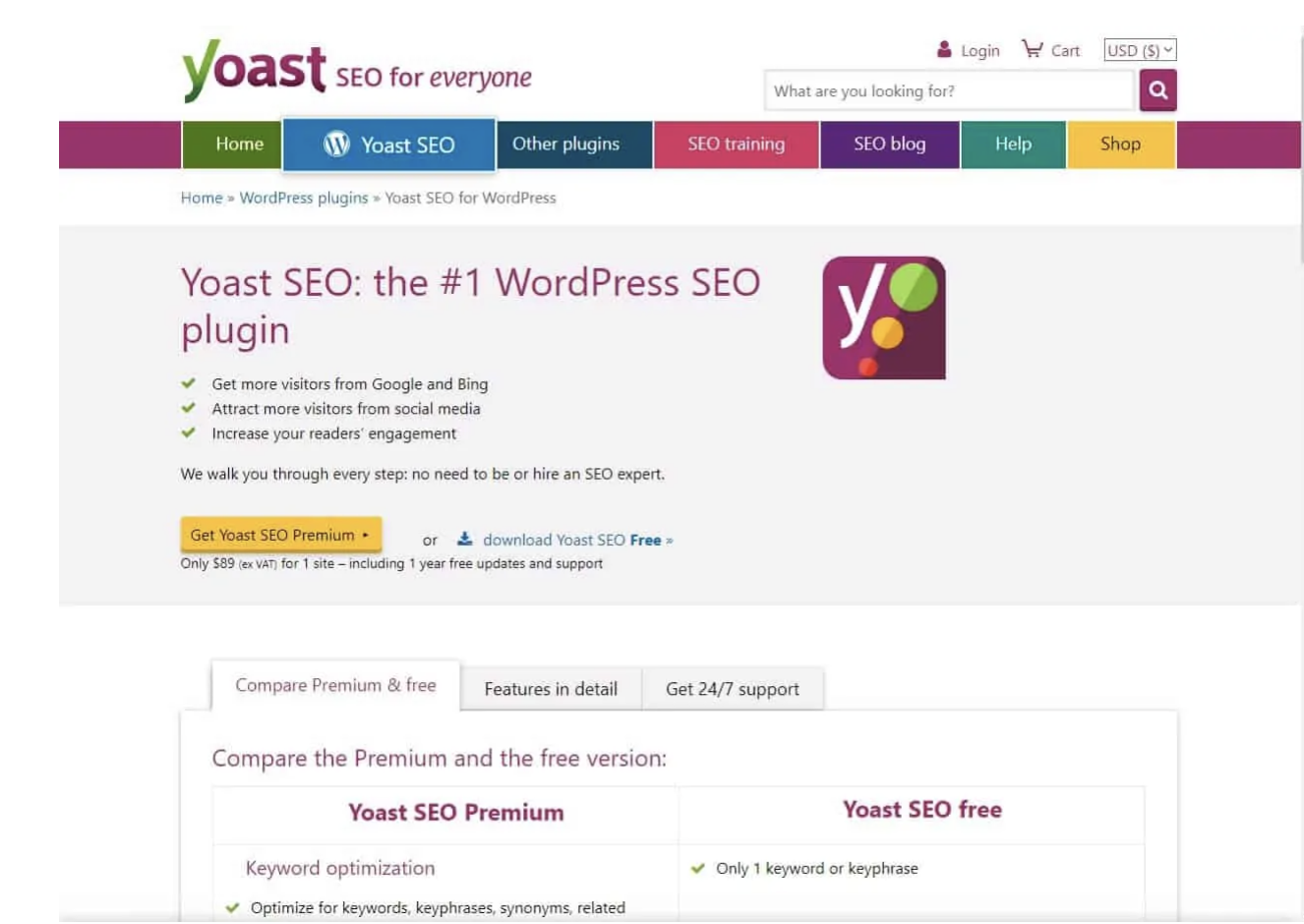Click 'Get more visitors from Google and Bing' text

(350, 384)
